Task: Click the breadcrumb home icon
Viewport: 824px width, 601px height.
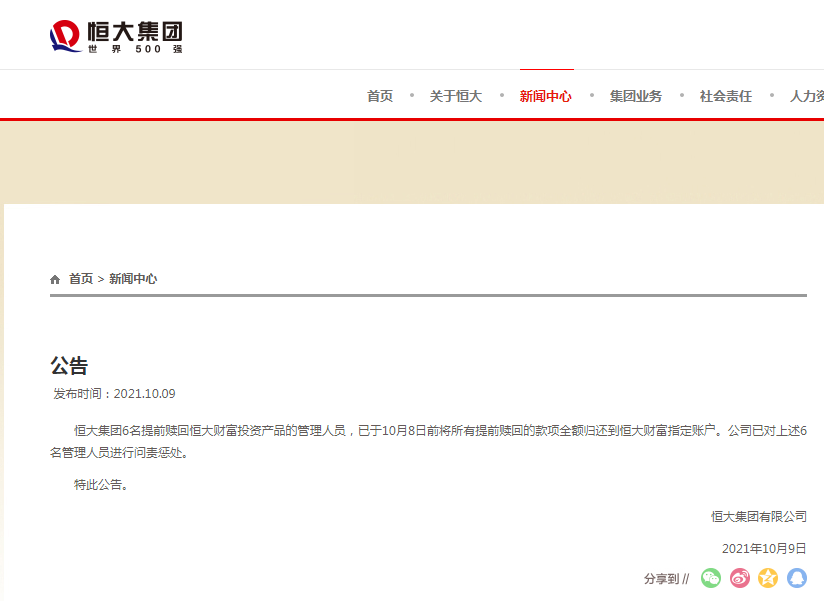Action: coord(55,279)
